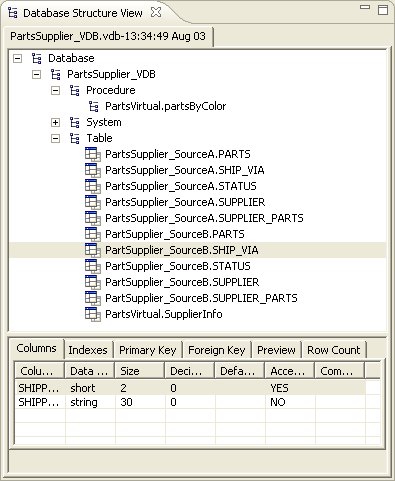Collapse the Procedure node
Screen dimensions: 395x481
[x=55, y=91]
